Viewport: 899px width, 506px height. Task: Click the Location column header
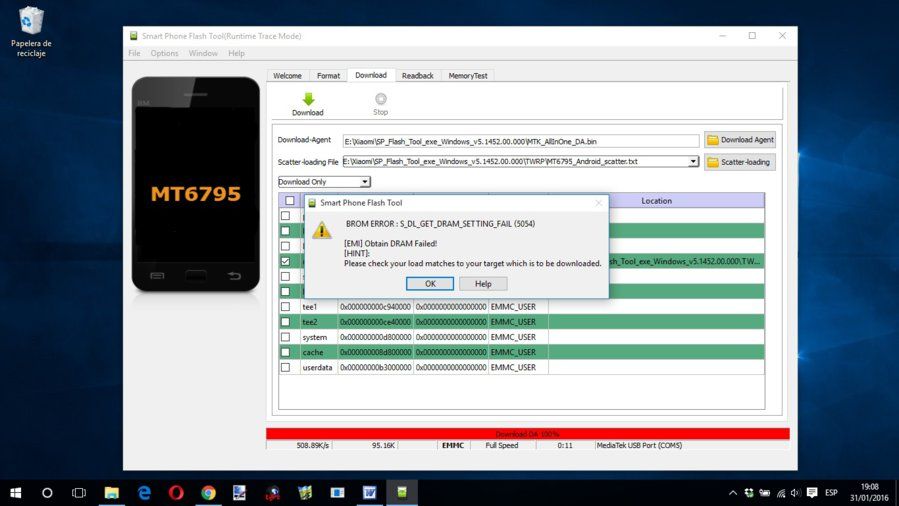point(656,201)
